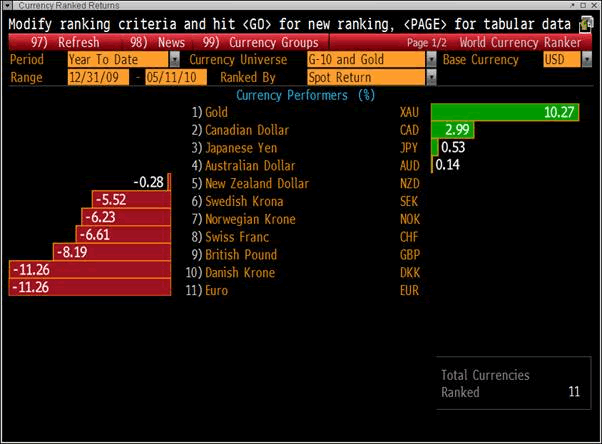Screen dimensions: 602x444
Task: Click the clipboard icon in top-right corner
Action: [587, 22]
